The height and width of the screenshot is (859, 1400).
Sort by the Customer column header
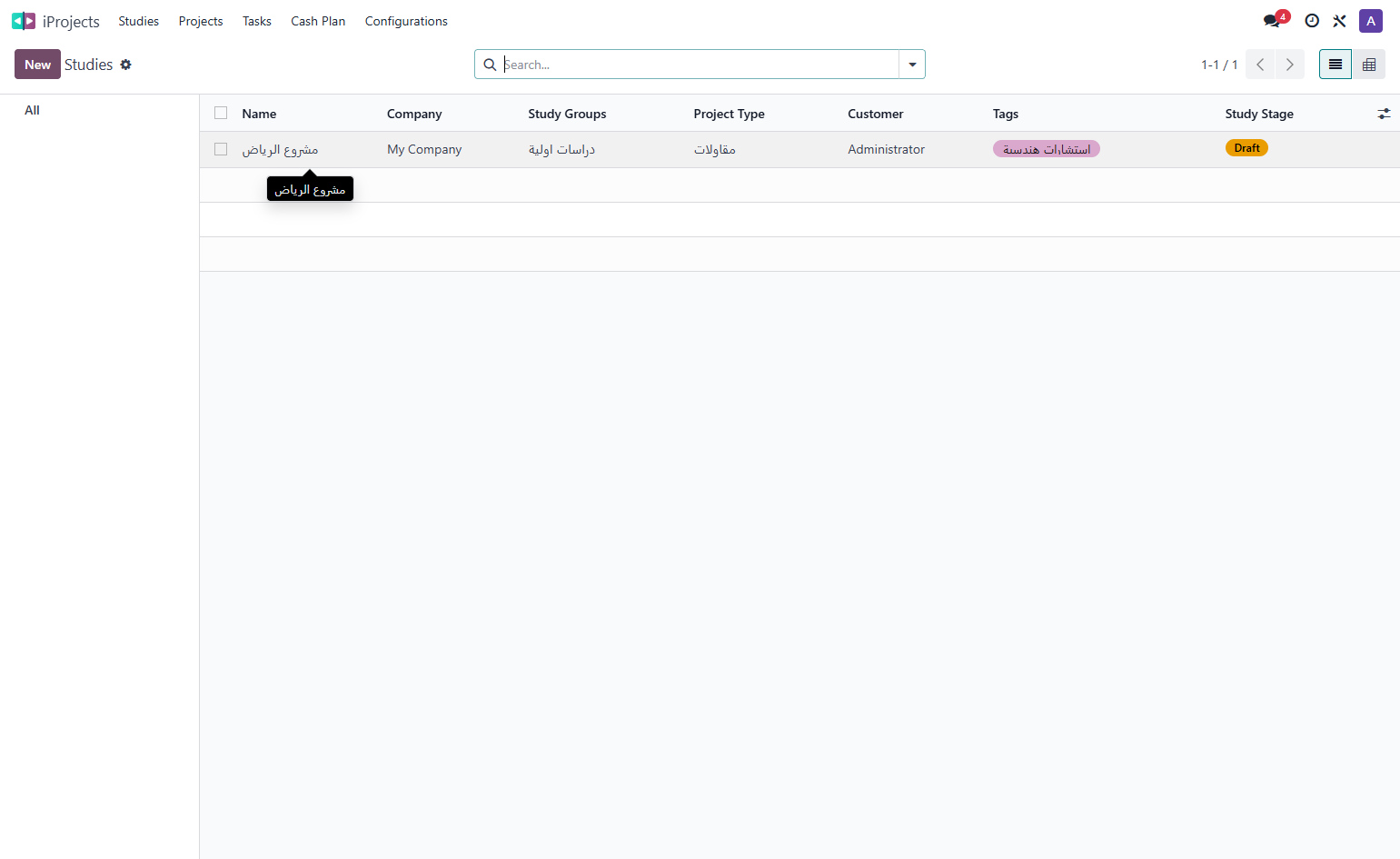click(876, 114)
